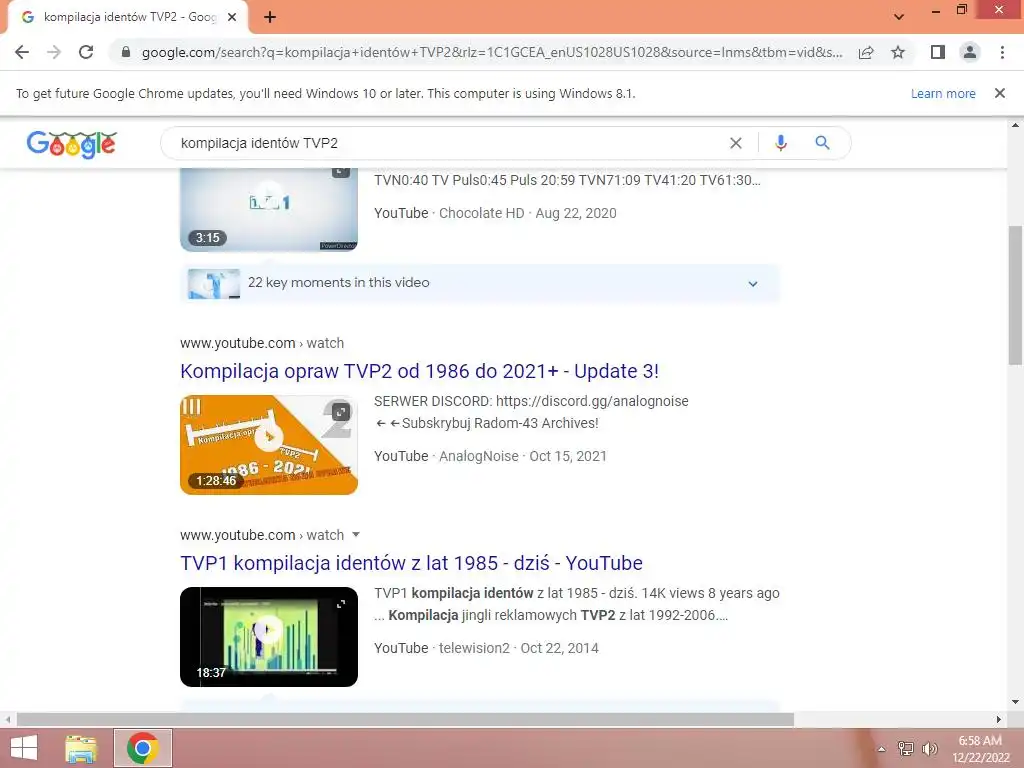Click the telewision2 channel name
Image resolution: width=1024 pixels, height=768 pixels.
474,648
